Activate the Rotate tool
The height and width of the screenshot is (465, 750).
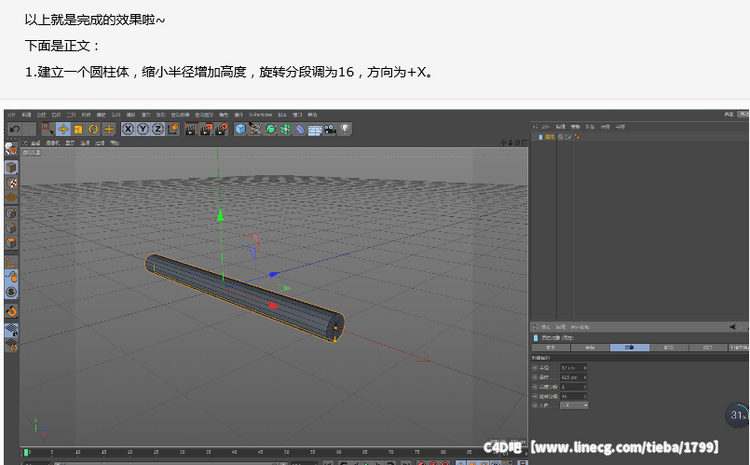tap(93, 129)
